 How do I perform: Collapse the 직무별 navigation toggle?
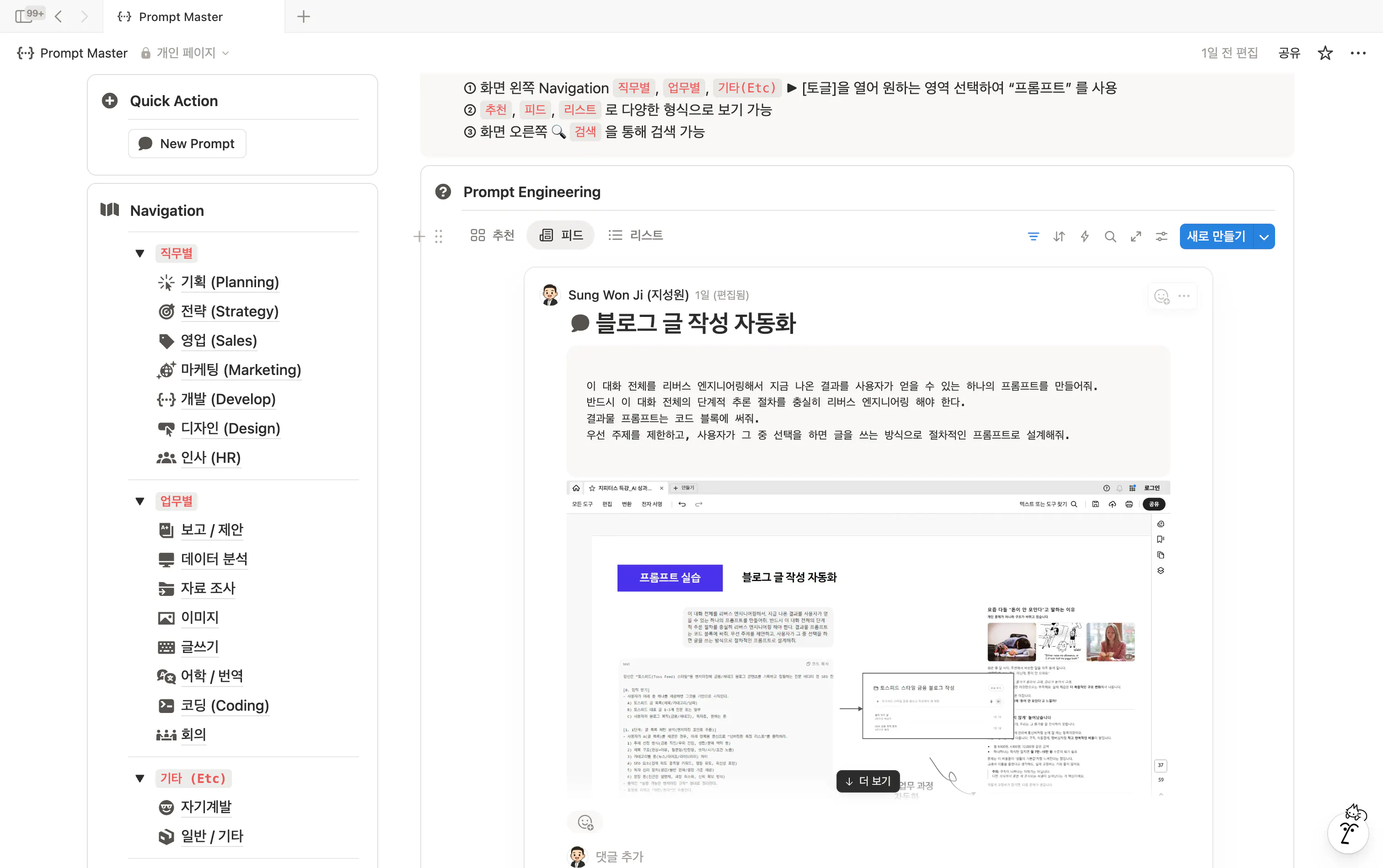pyautogui.click(x=139, y=253)
